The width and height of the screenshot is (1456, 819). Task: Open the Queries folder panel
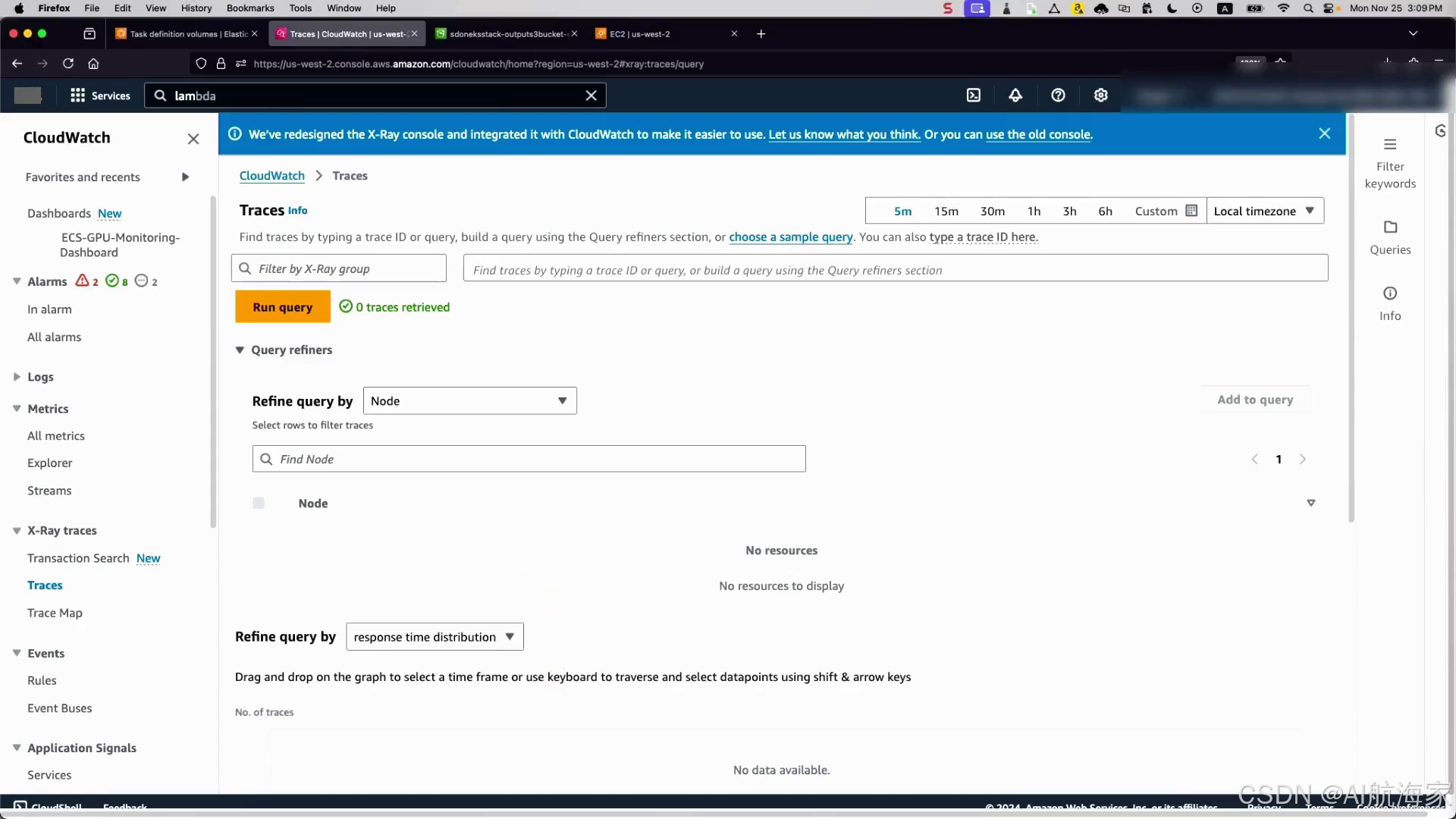point(1389,237)
